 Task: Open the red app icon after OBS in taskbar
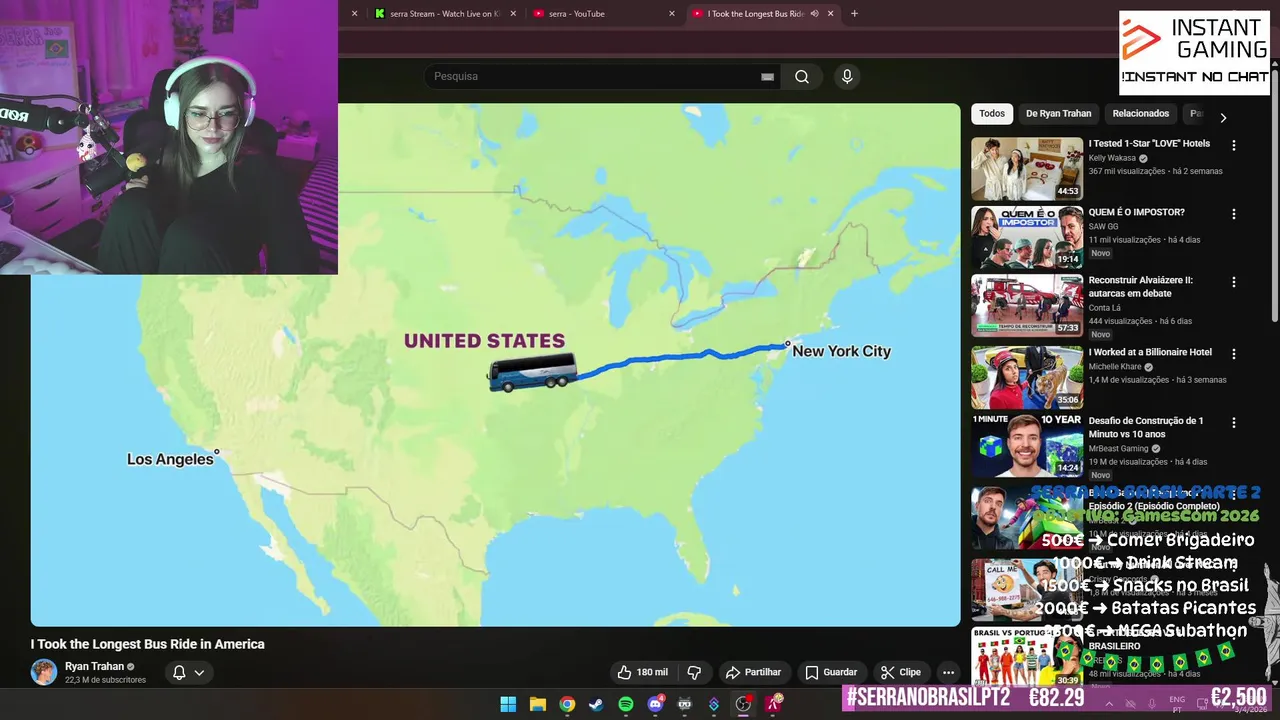point(773,704)
